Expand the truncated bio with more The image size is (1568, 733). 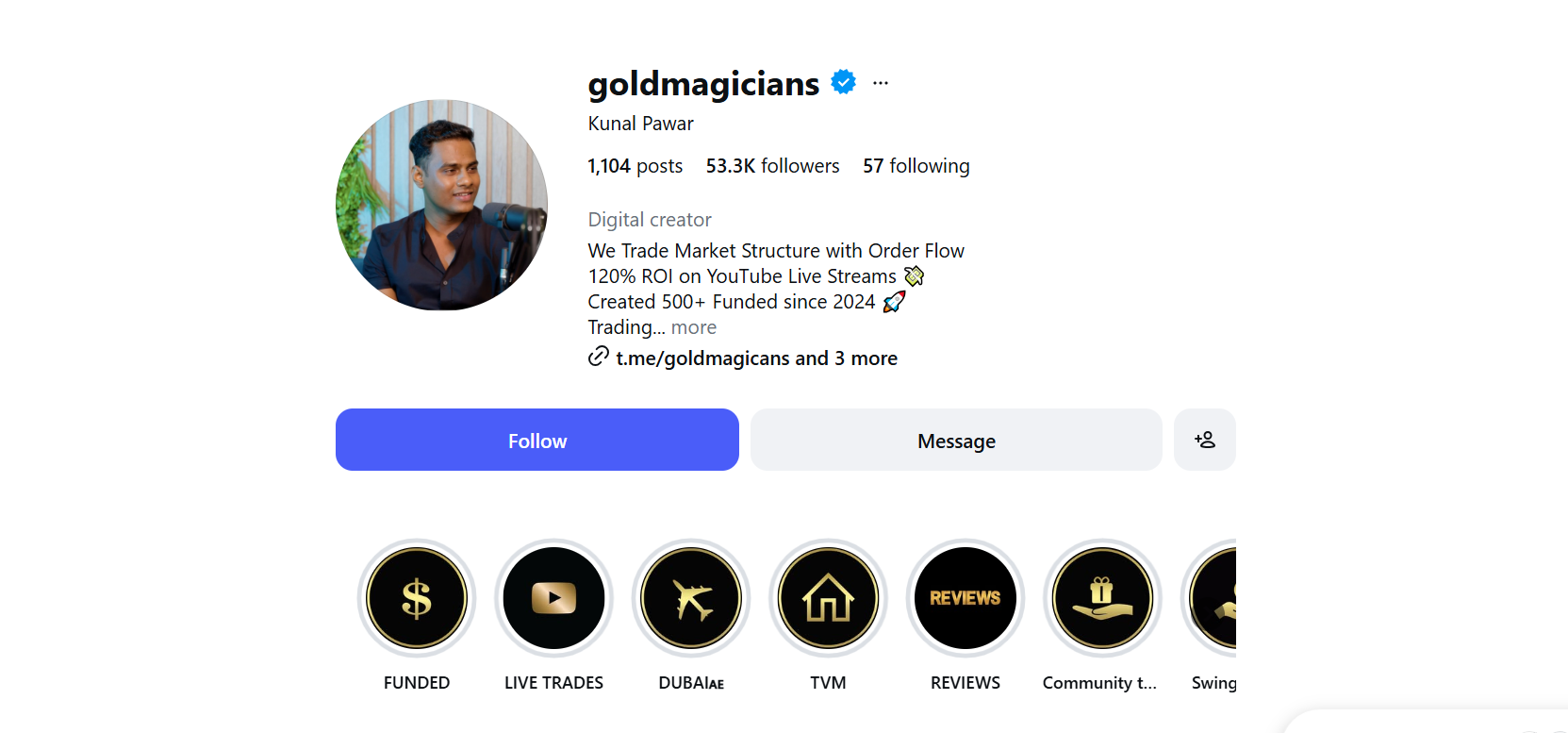pyautogui.click(x=694, y=327)
